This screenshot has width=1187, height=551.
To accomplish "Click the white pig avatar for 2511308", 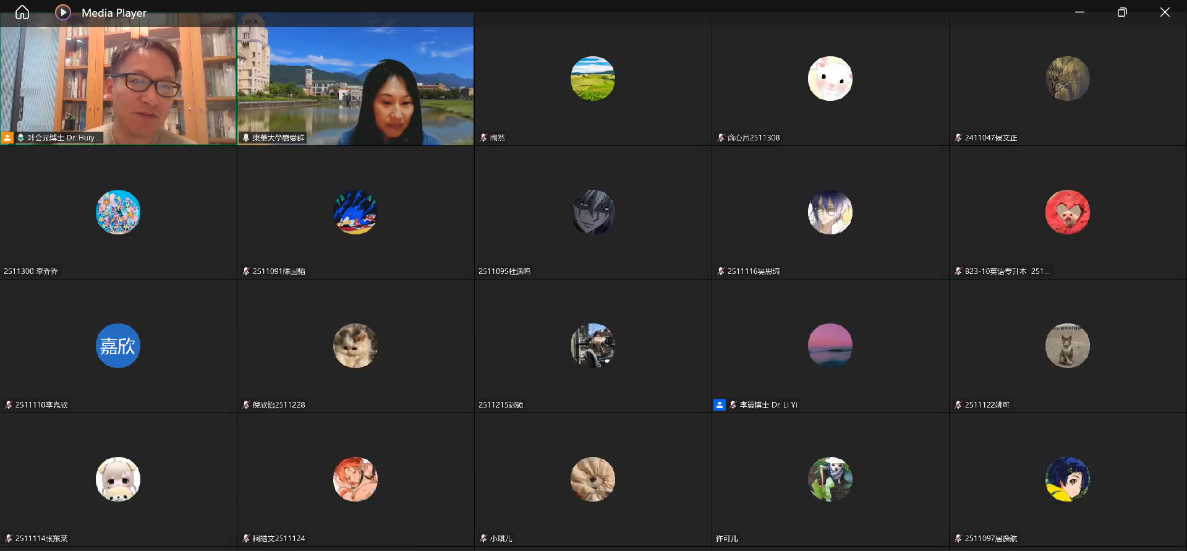I will tap(830, 78).
